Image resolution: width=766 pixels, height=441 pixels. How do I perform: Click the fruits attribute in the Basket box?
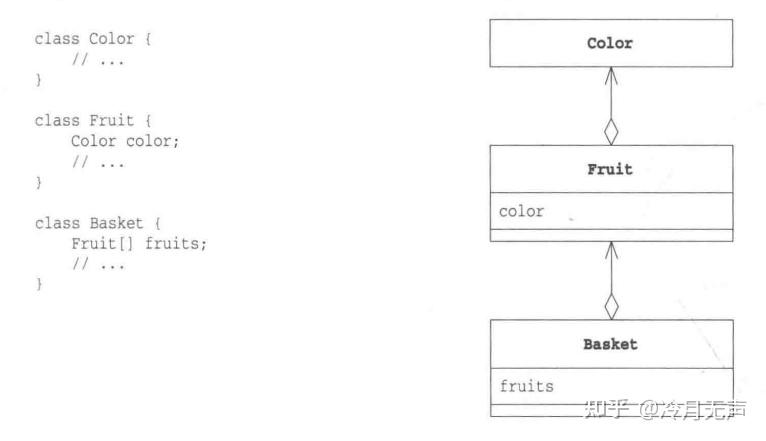click(x=526, y=385)
